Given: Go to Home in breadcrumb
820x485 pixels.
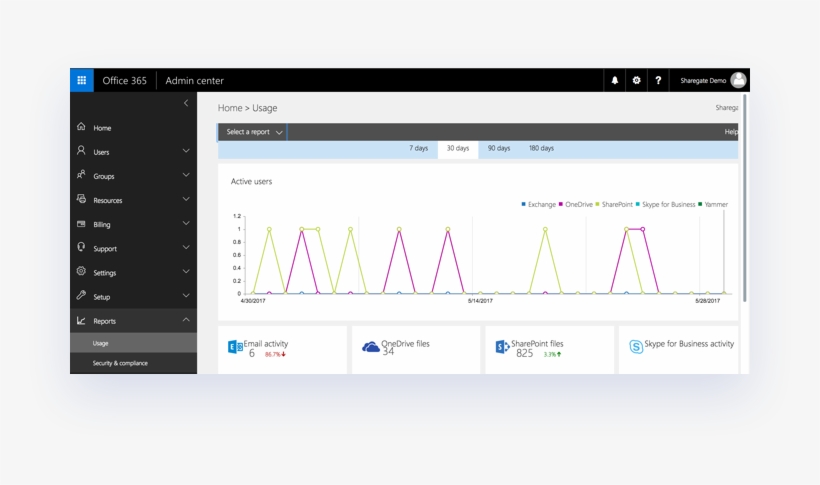Looking at the screenshot, I should (230, 108).
